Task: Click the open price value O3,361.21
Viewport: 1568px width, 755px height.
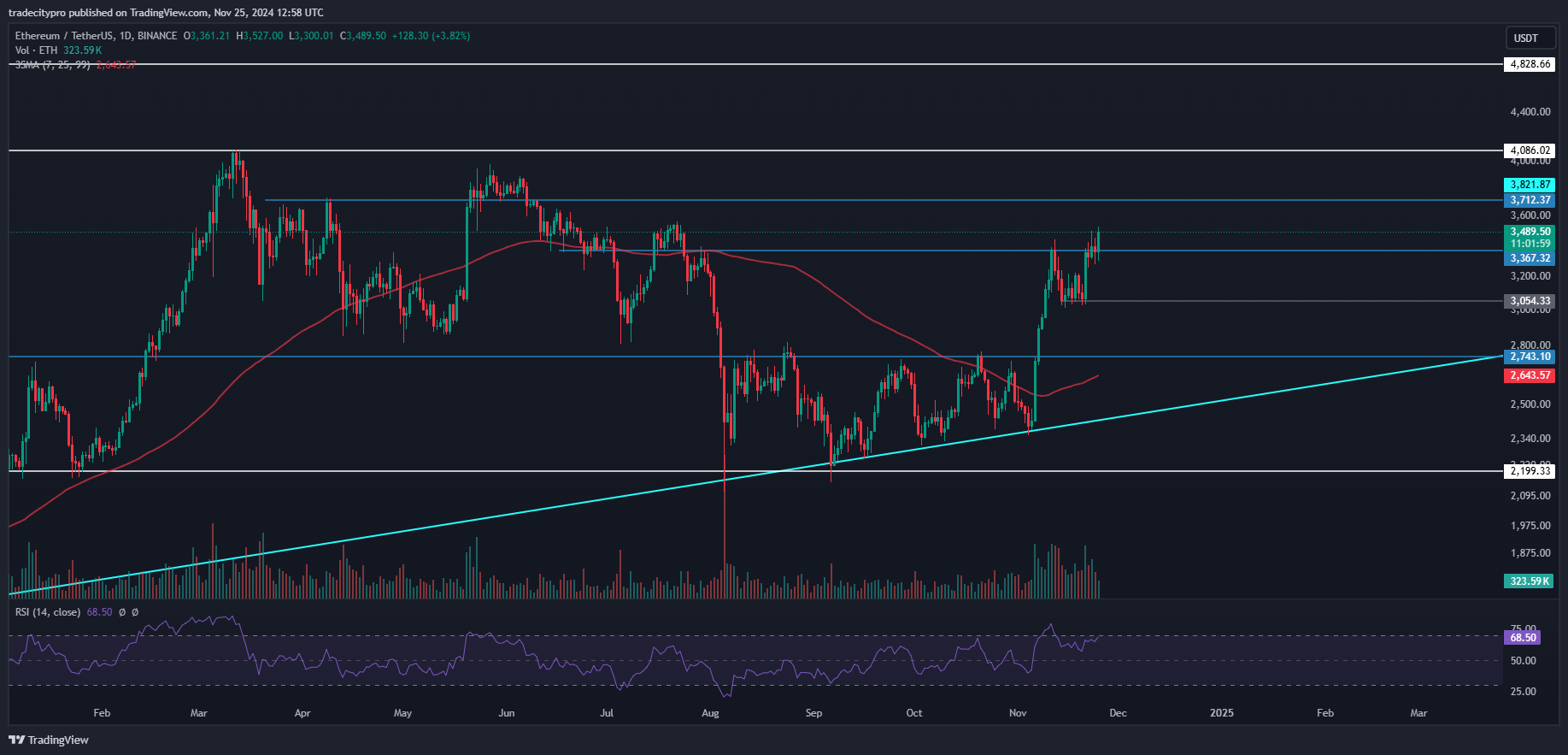Action: [207, 36]
